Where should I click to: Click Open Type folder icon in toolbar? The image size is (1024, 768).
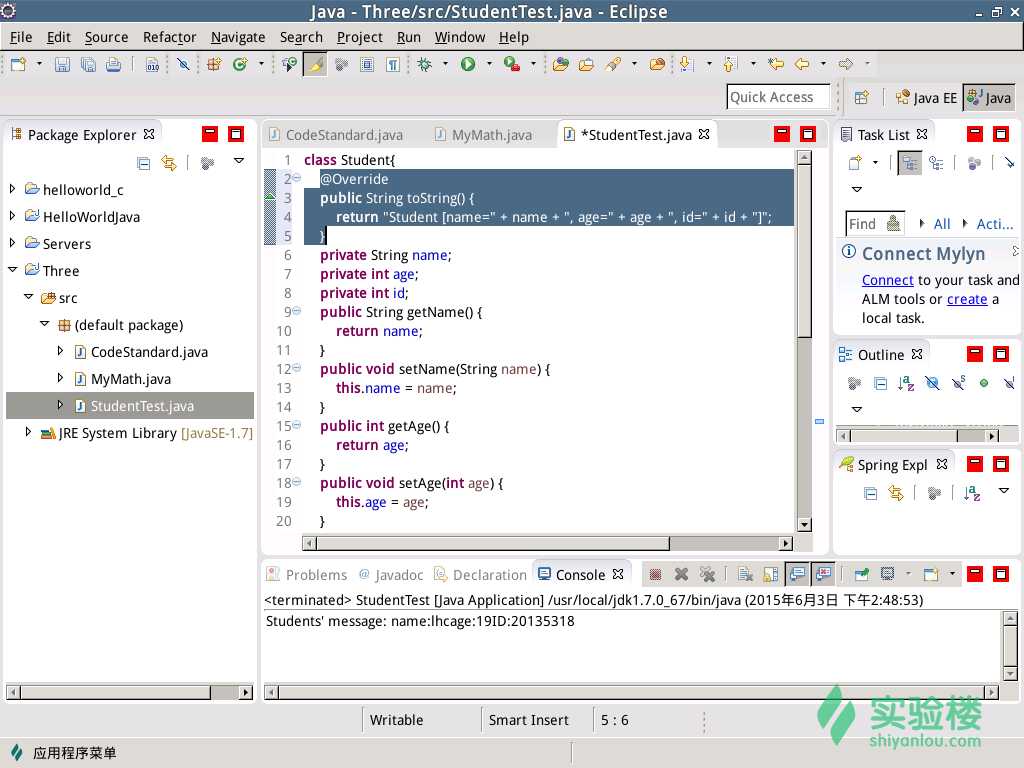[x=560, y=64]
